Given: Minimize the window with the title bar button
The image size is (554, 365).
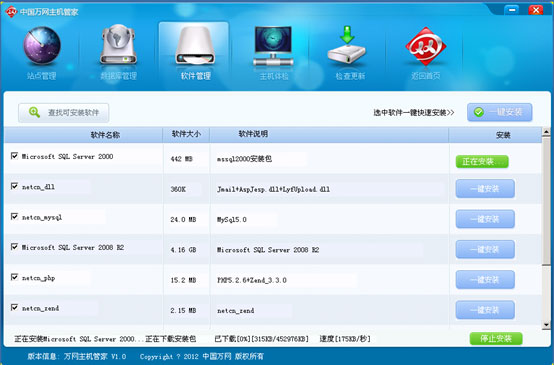Looking at the screenshot, I should point(512,10).
